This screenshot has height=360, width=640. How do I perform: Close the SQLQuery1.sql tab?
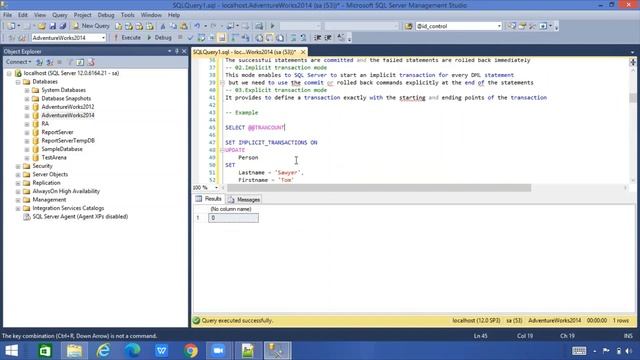(x=303, y=52)
